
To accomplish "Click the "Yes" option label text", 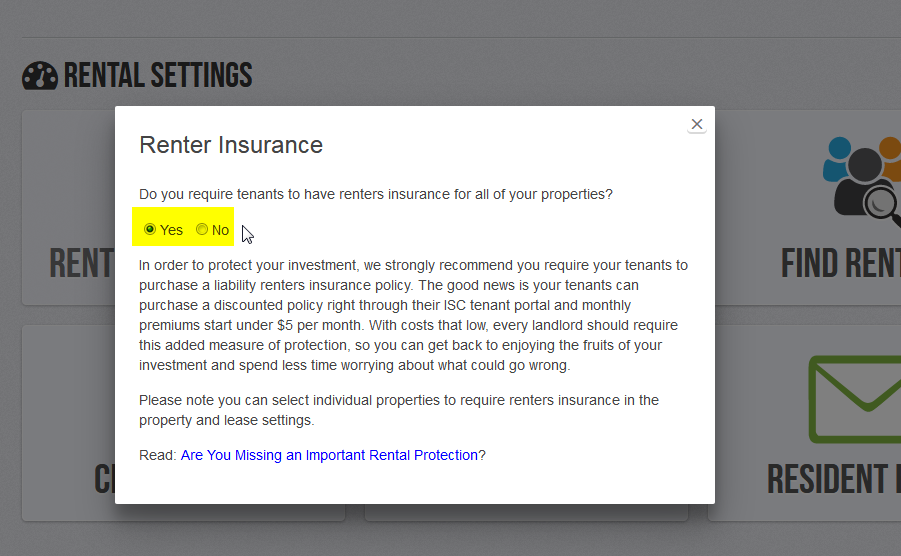I will 171,230.
